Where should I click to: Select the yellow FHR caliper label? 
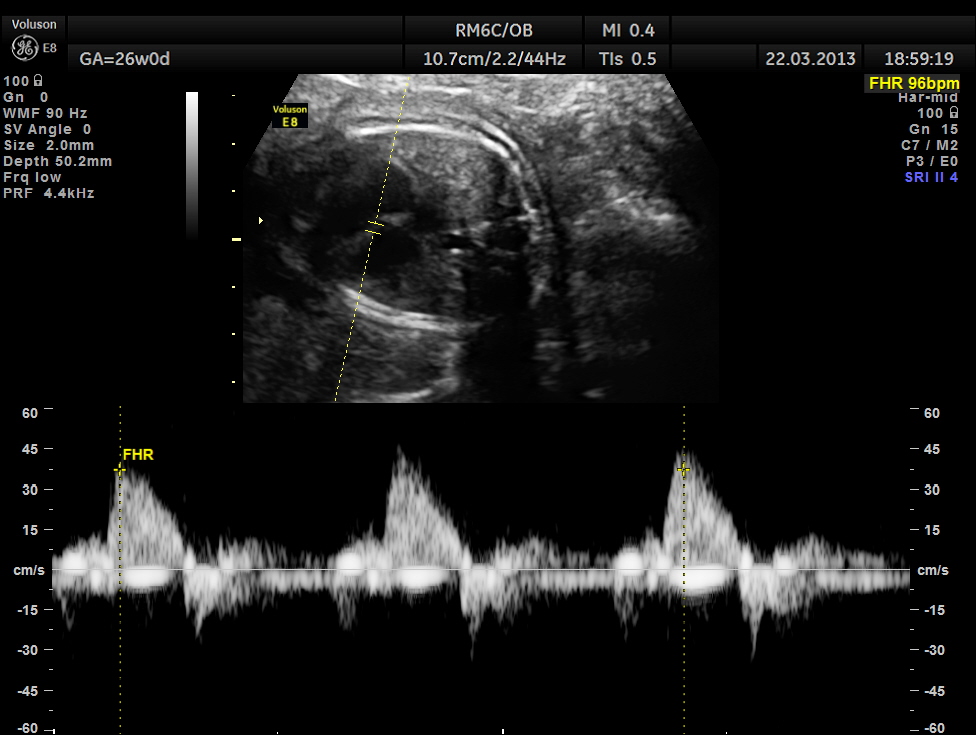click(138, 455)
